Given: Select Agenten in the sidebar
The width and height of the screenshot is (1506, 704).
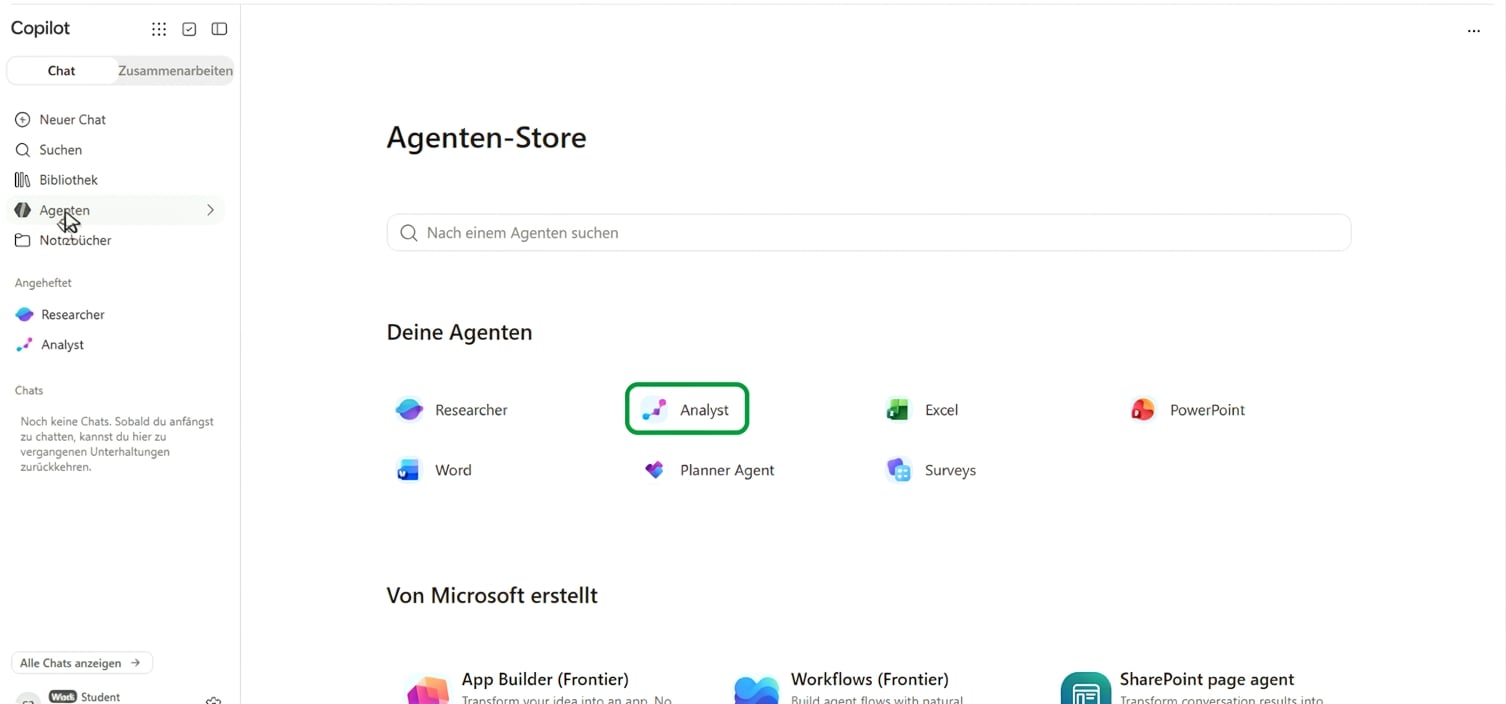Looking at the screenshot, I should [115, 210].
